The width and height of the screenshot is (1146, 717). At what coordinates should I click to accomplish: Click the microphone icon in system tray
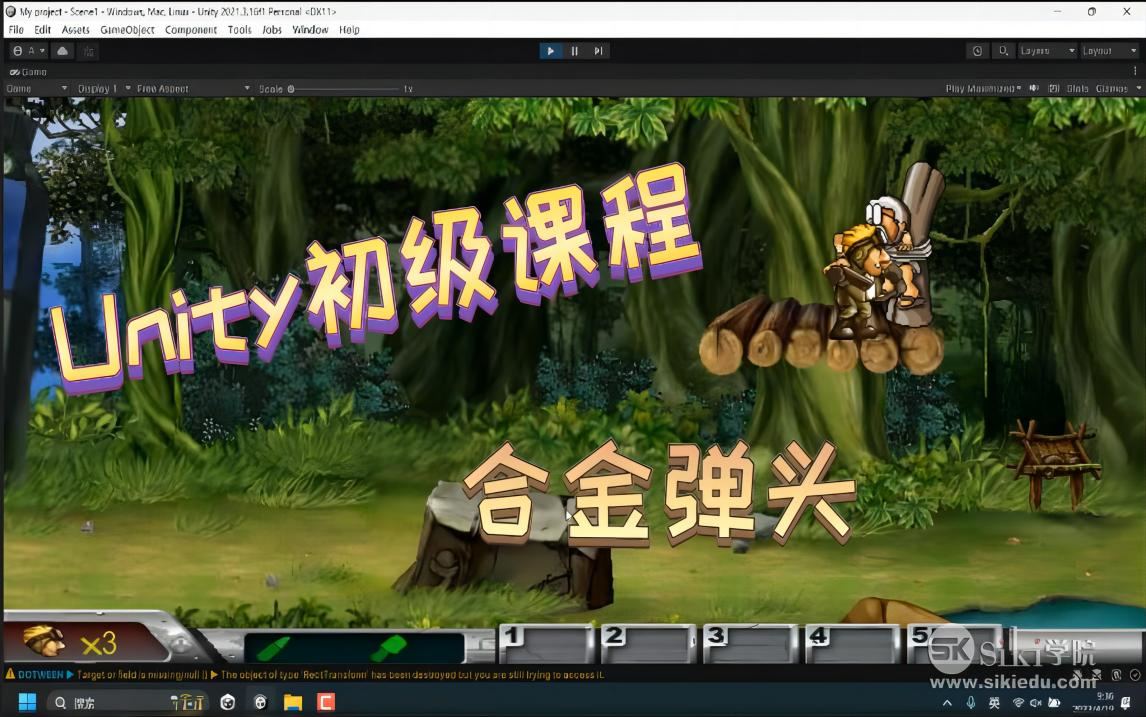tap(971, 702)
